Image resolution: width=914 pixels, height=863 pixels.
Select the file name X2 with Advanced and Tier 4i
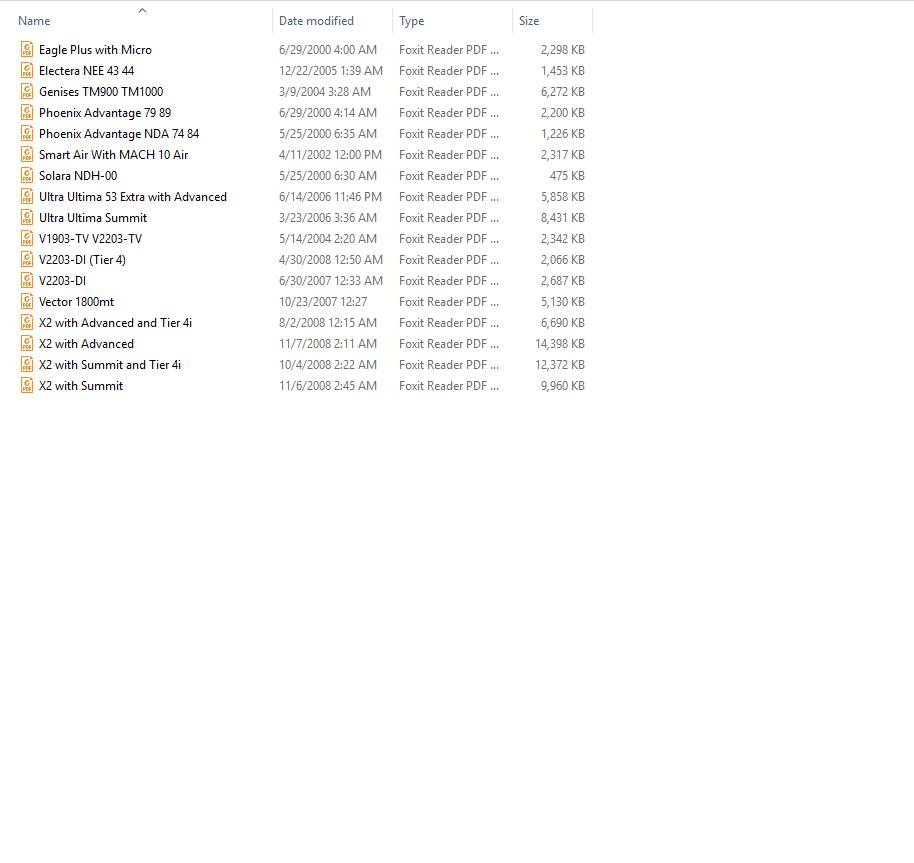[x=115, y=322]
